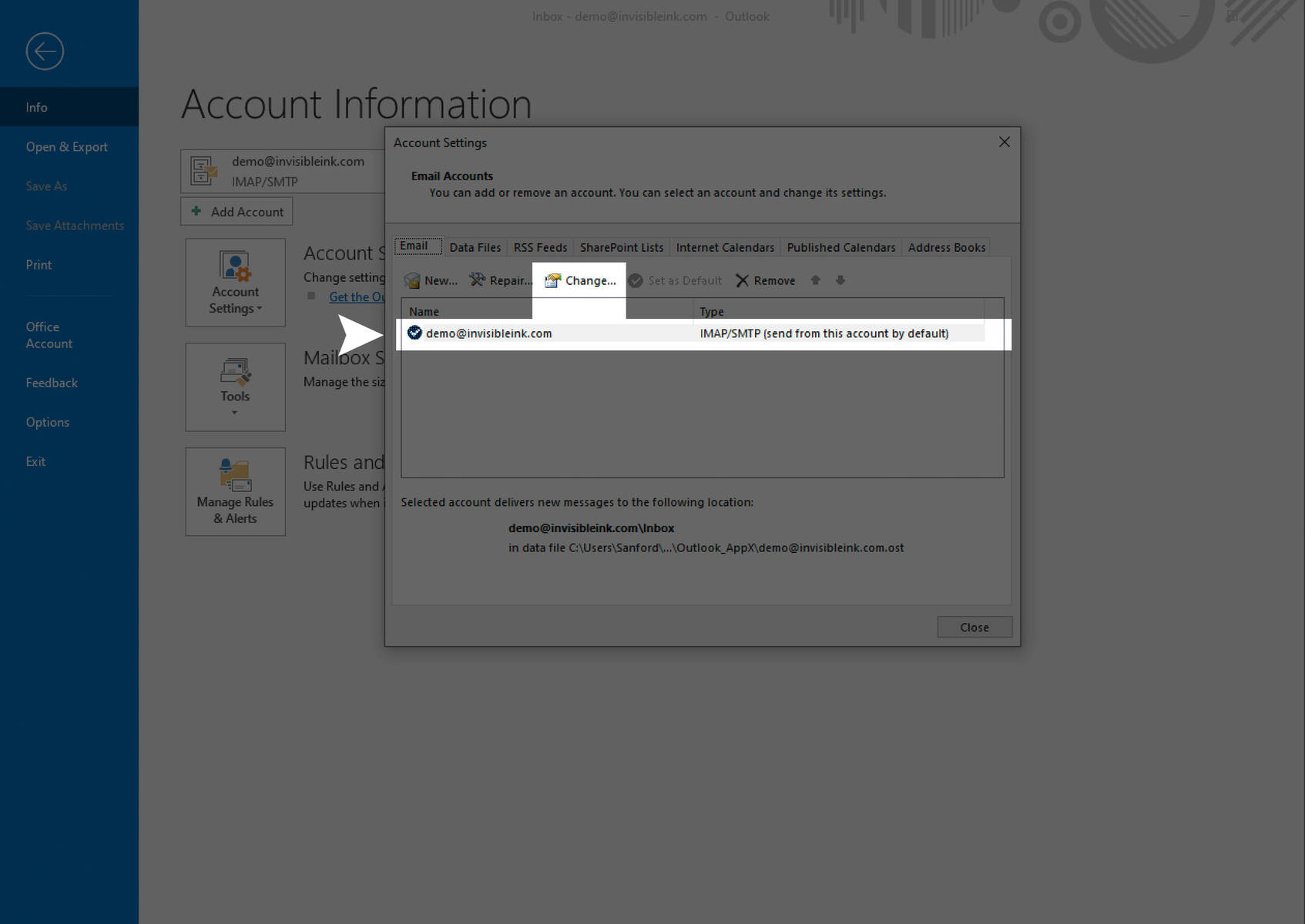The image size is (1305, 924).
Task: Click the Close button in Account Settings
Action: pyautogui.click(x=975, y=627)
